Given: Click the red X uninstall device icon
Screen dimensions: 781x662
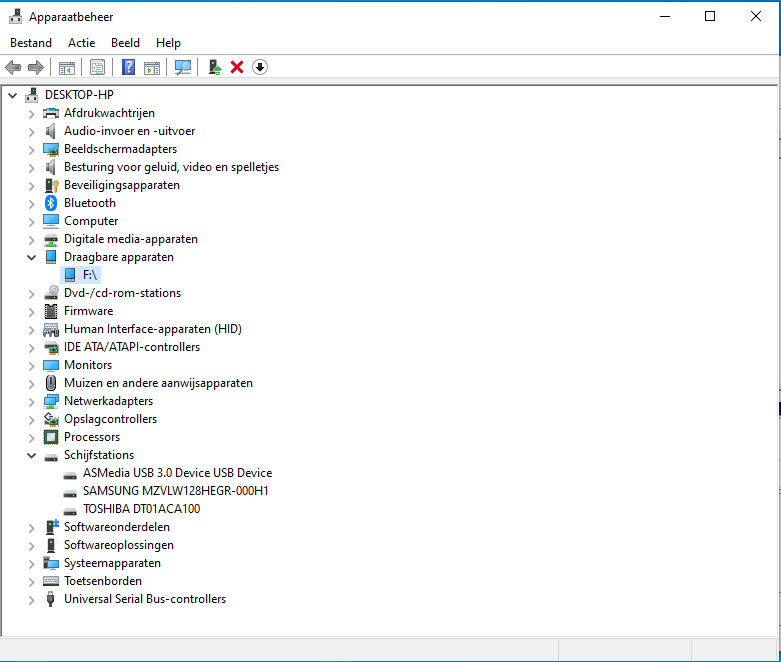Looking at the screenshot, I should [x=237, y=67].
